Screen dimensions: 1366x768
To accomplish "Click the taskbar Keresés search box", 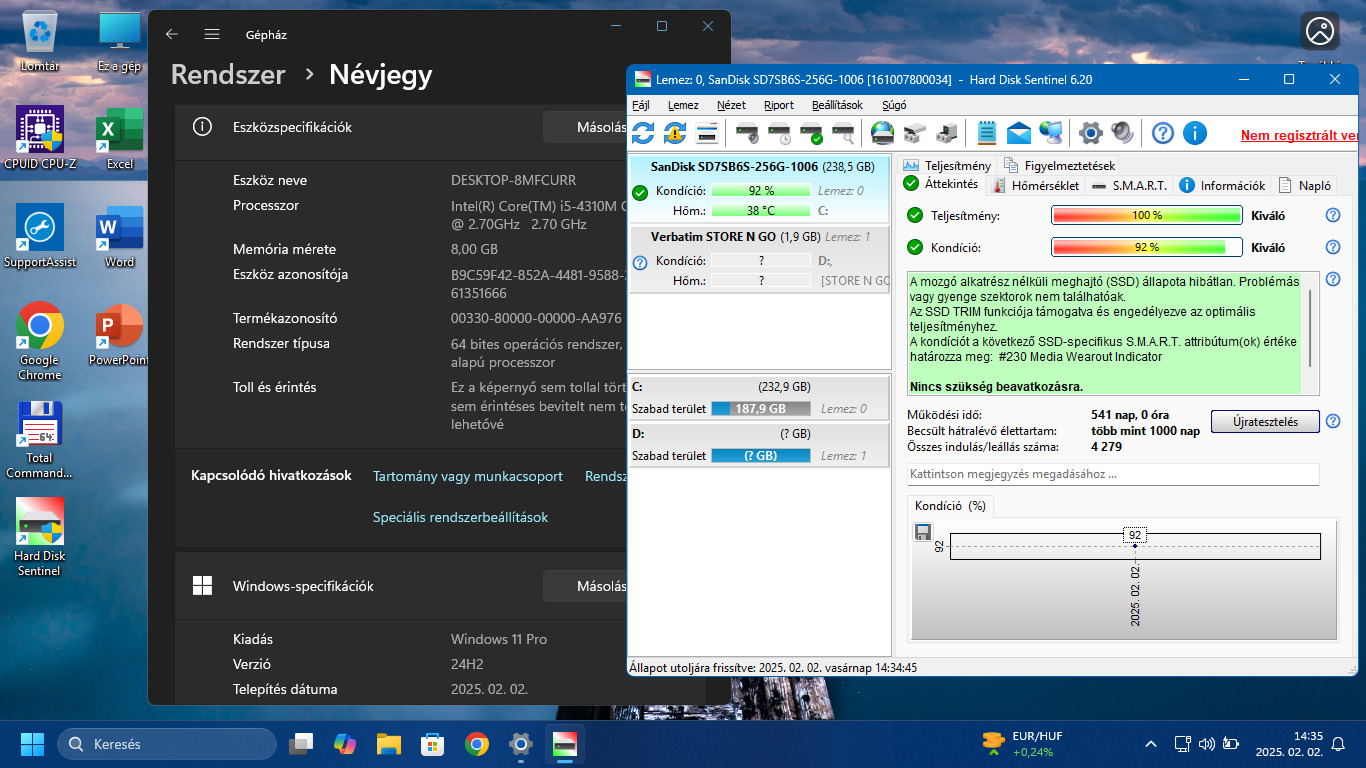I will tap(166, 744).
